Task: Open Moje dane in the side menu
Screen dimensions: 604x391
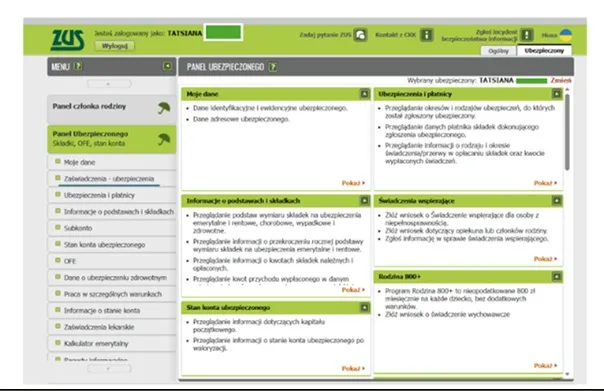Action: (112, 162)
